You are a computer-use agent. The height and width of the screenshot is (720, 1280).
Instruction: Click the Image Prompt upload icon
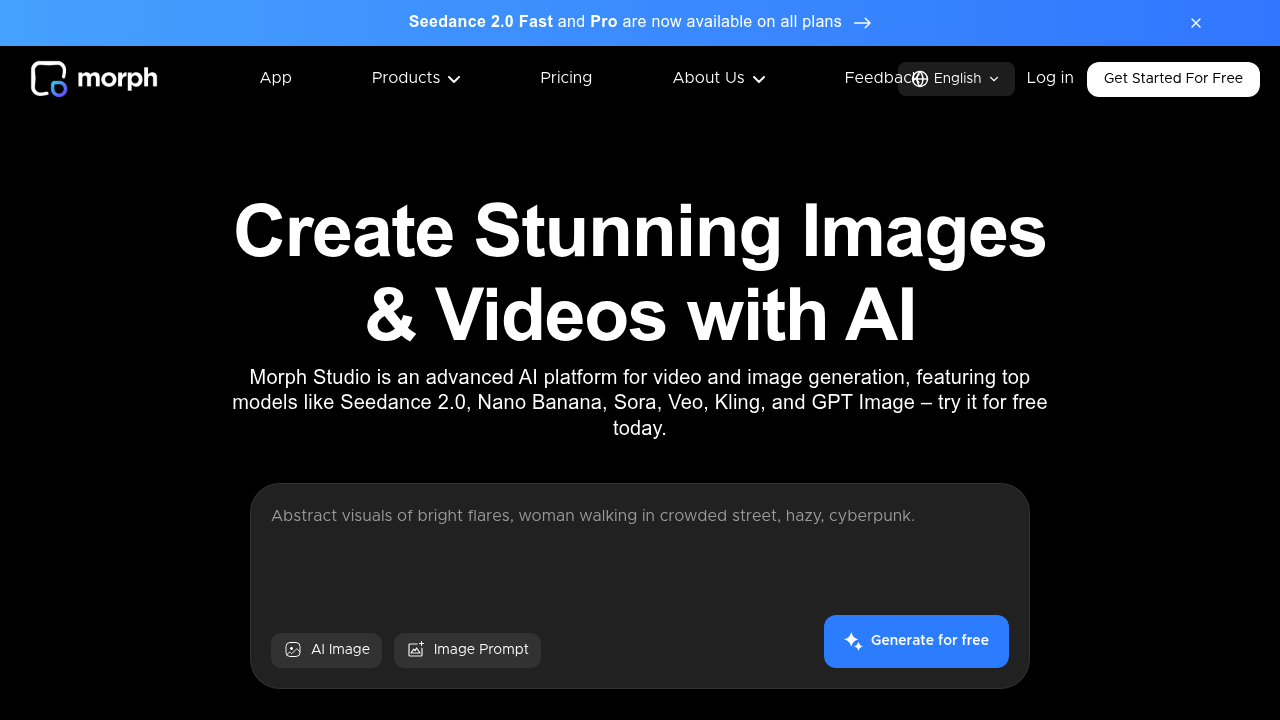pyautogui.click(x=416, y=650)
